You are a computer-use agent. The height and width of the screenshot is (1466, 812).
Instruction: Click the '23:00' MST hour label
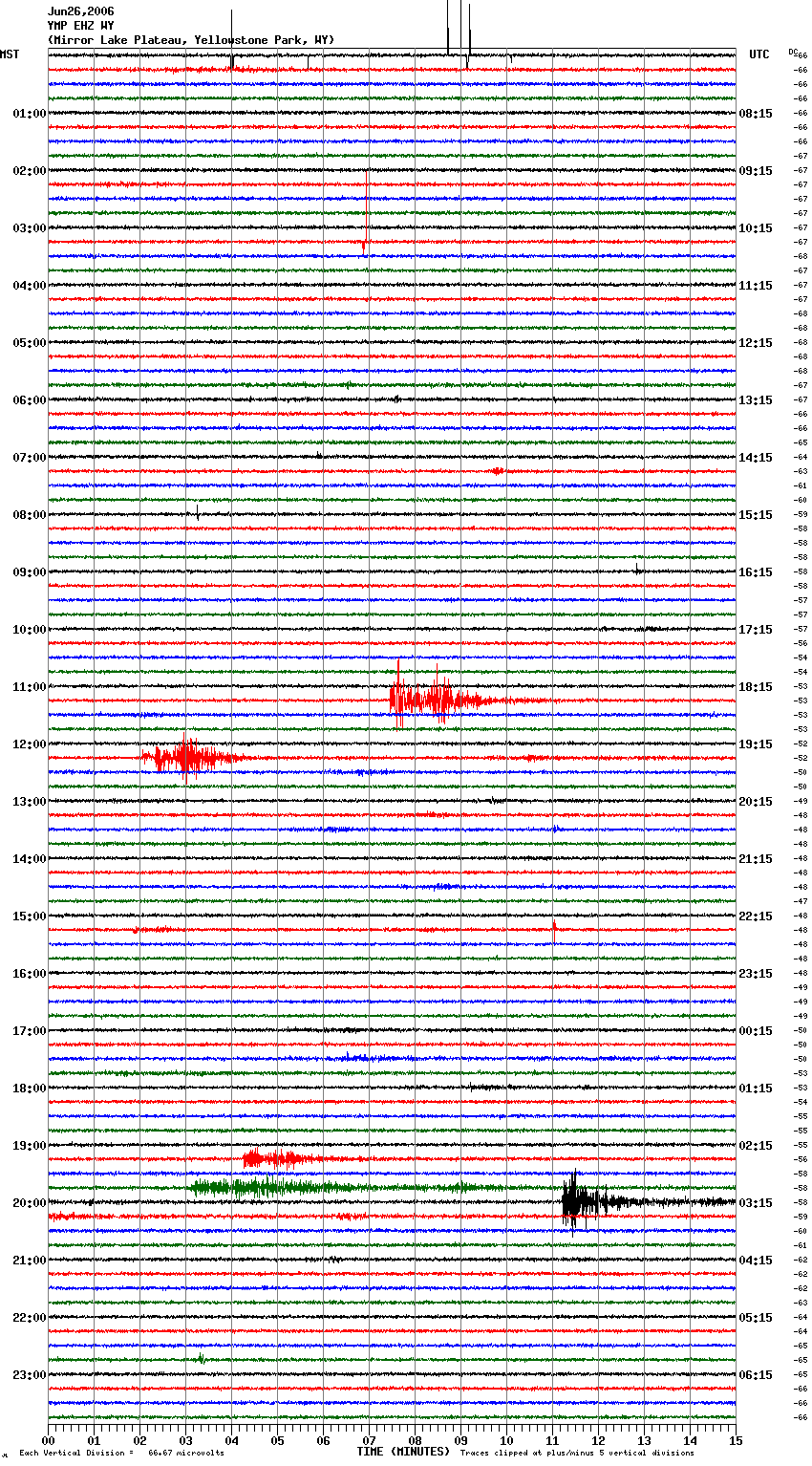(x=30, y=1375)
